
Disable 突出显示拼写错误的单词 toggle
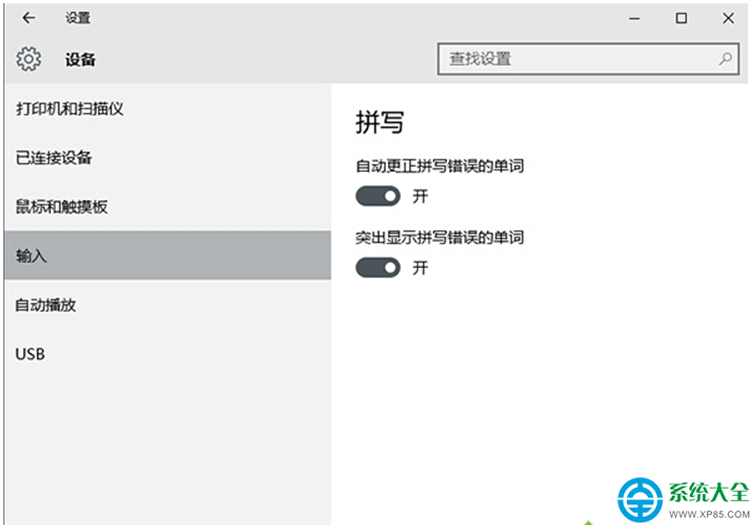click(x=378, y=268)
